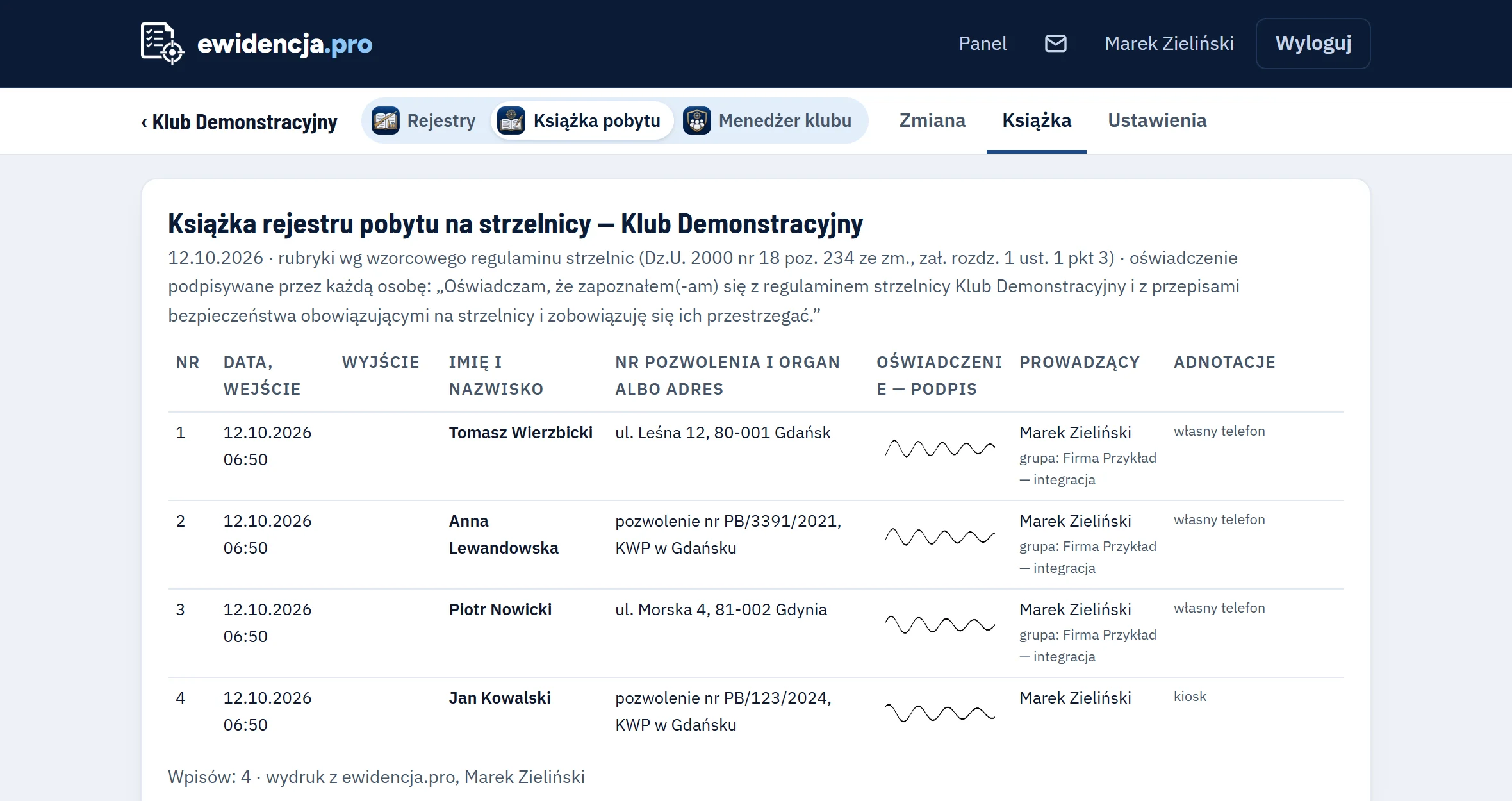The image size is (1512, 801).
Task: Click the PROWADZĄCY column header
Action: point(1080,362)
